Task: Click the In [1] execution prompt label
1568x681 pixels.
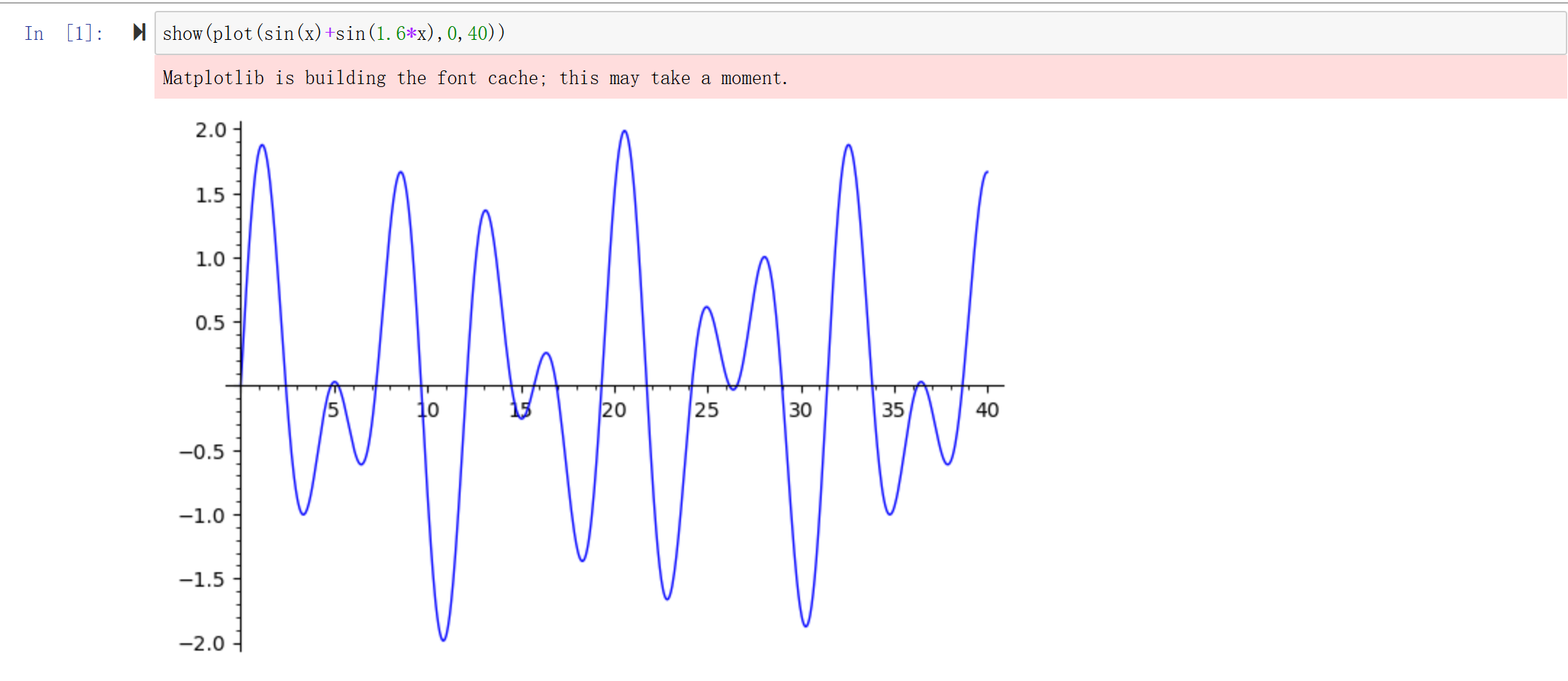Action: [62, 33]
